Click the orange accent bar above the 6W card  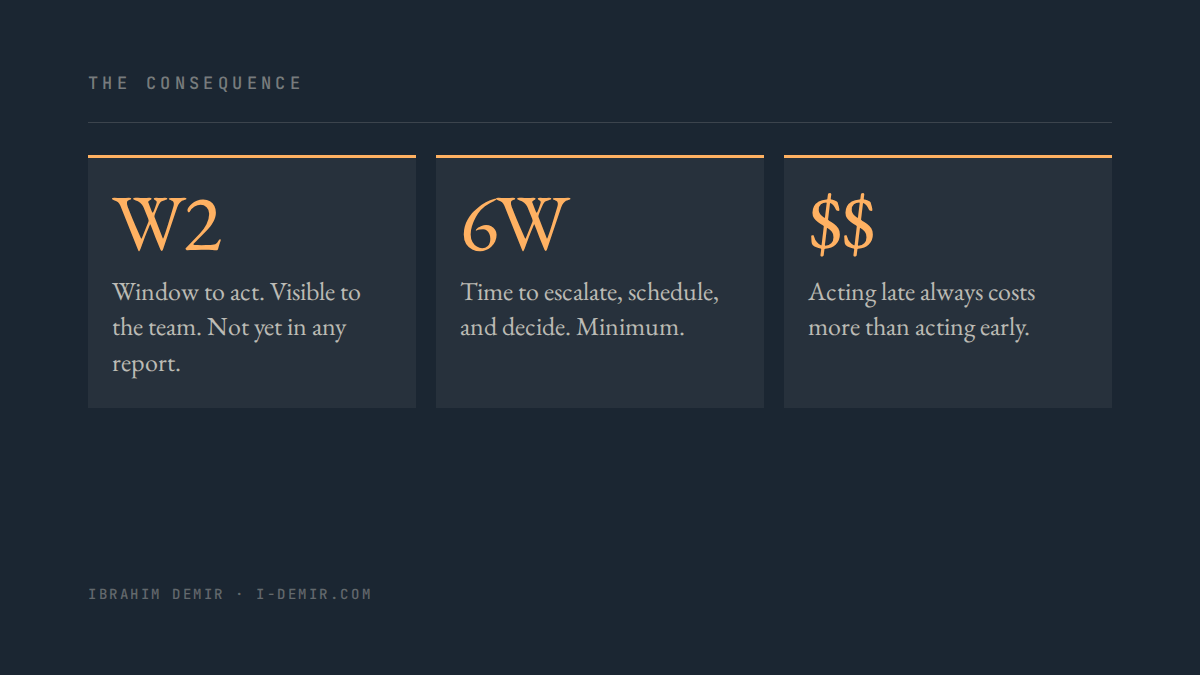[x=600, y=156]
